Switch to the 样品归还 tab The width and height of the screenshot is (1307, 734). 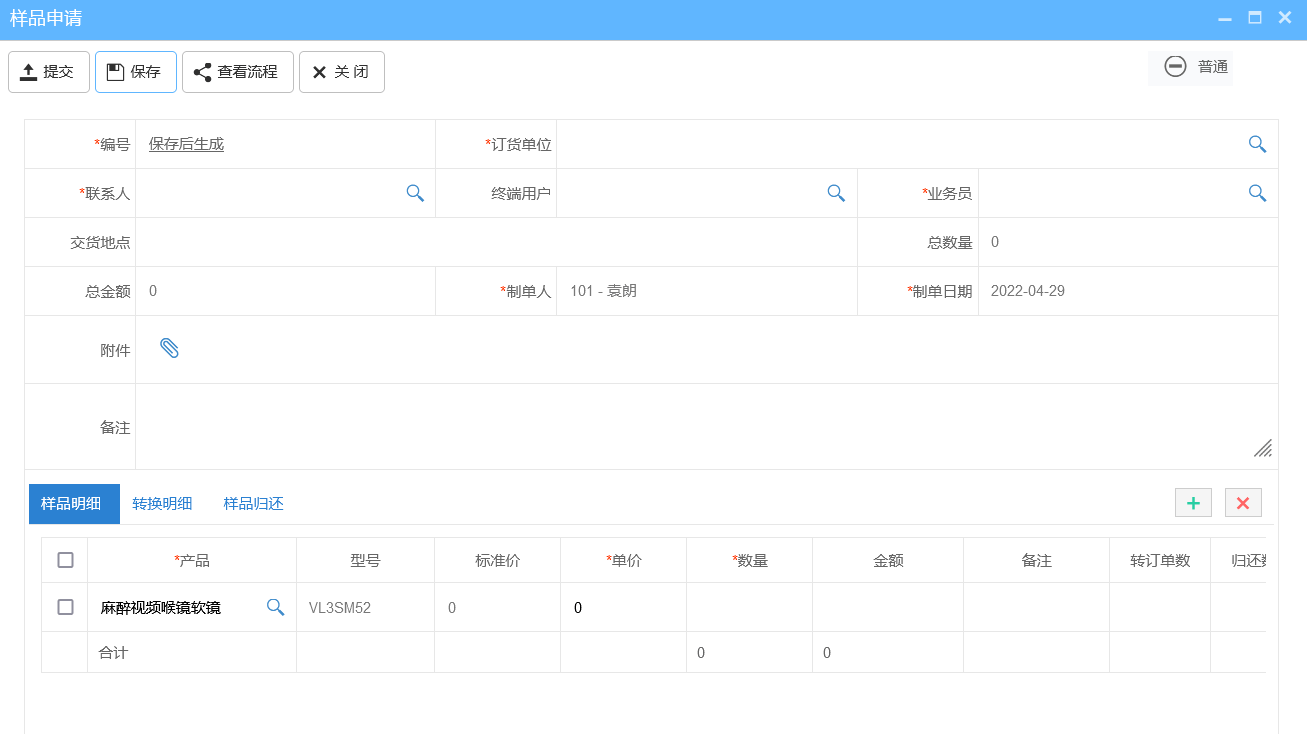click(253, 503)
